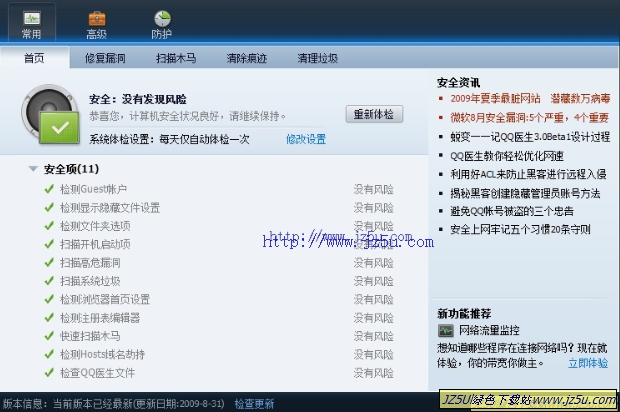Viewport: 620px width, 412px height.
Task: Click the 扫描开机启动项 item text
Action: (x=95, y=244)
